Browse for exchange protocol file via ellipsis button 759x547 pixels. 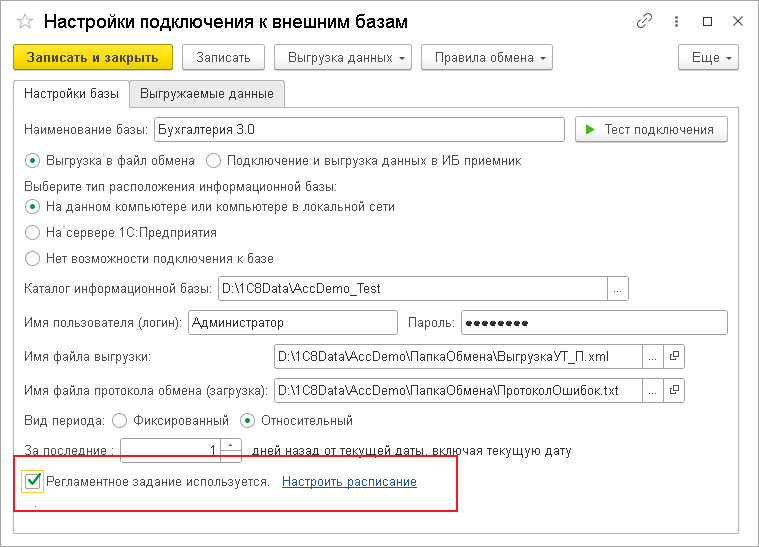pyautogui.click(x=652, y=389)
